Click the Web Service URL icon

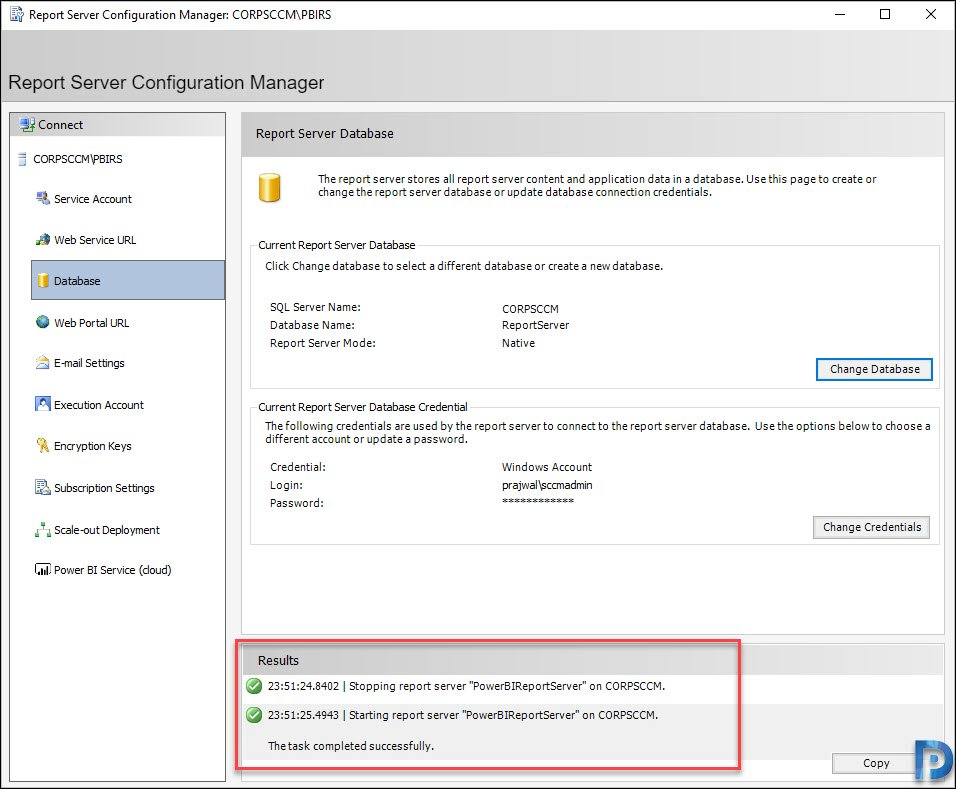pos(43,240)
